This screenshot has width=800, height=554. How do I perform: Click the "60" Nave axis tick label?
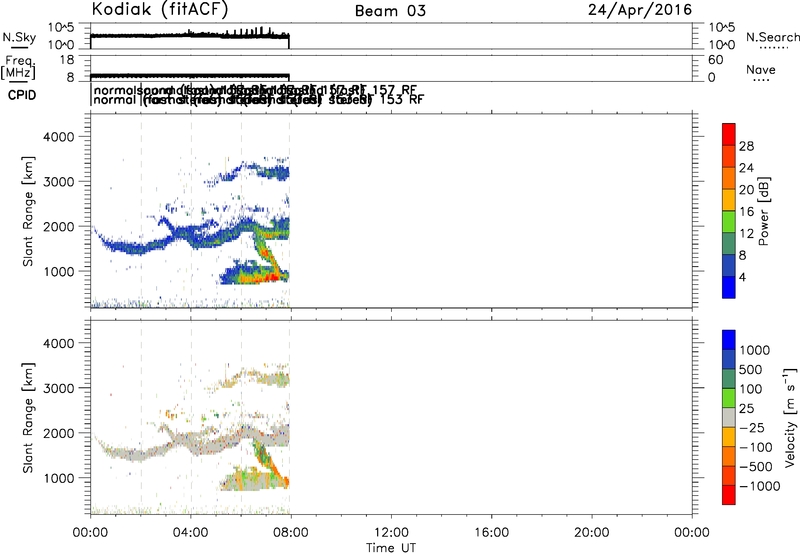click(x=715, y=60)
